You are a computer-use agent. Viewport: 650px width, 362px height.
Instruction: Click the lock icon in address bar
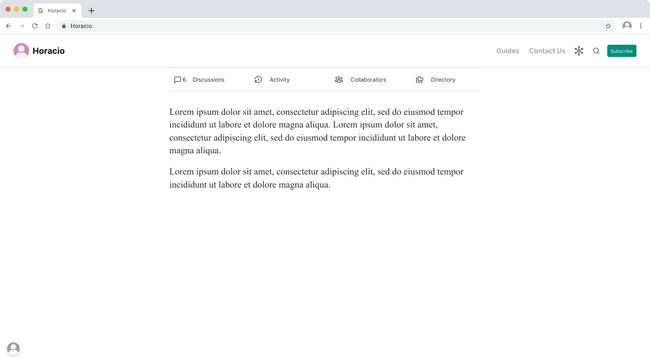pos(64,26)
